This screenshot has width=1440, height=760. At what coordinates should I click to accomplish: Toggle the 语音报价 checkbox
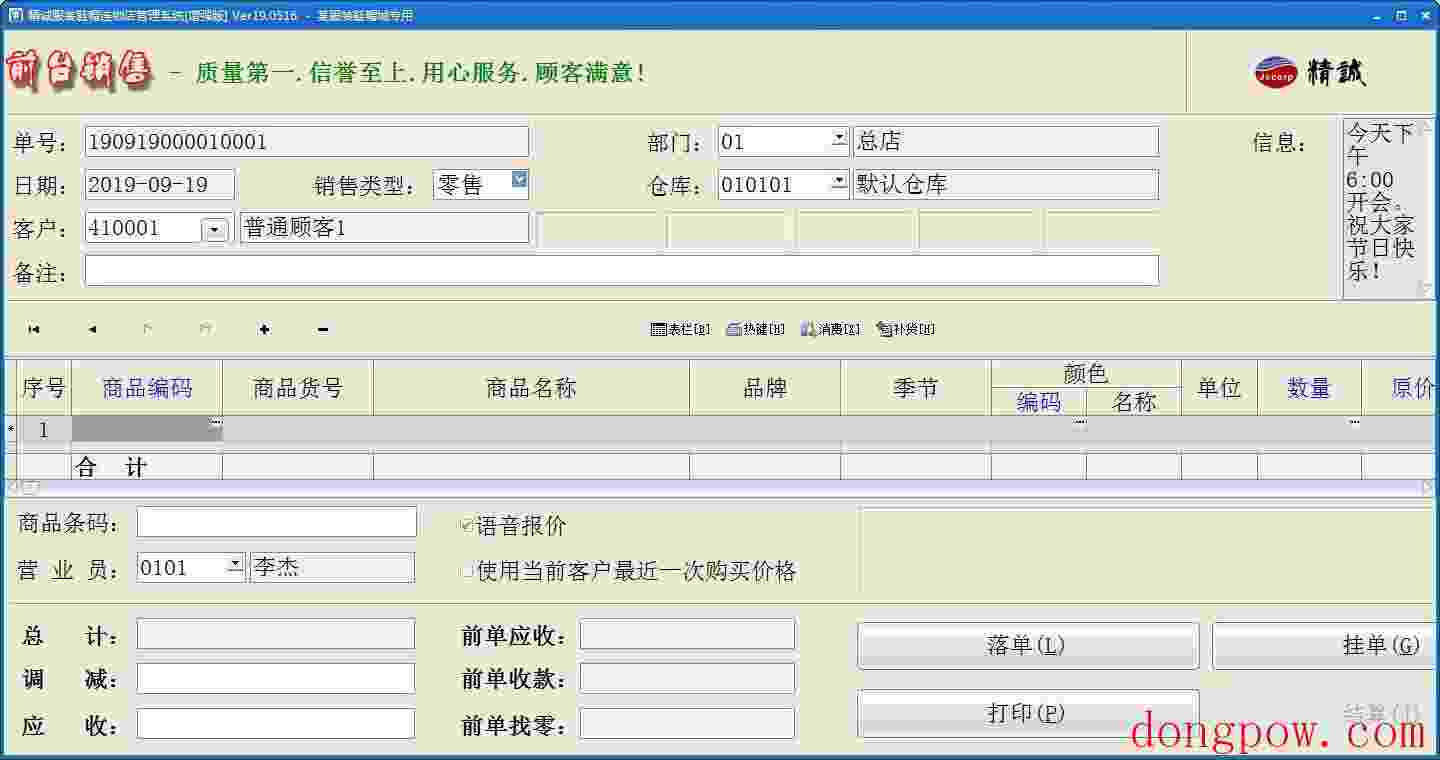tap(467, 525)
